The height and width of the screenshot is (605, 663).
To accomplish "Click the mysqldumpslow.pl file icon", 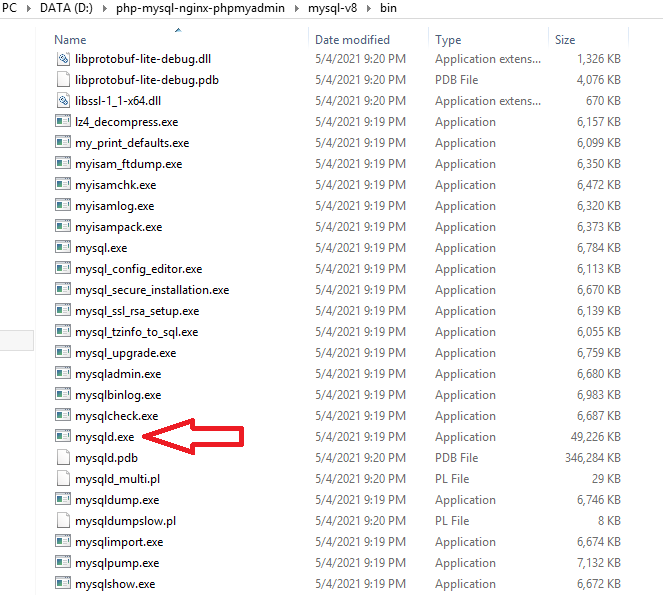I will (x=63, y=521).
